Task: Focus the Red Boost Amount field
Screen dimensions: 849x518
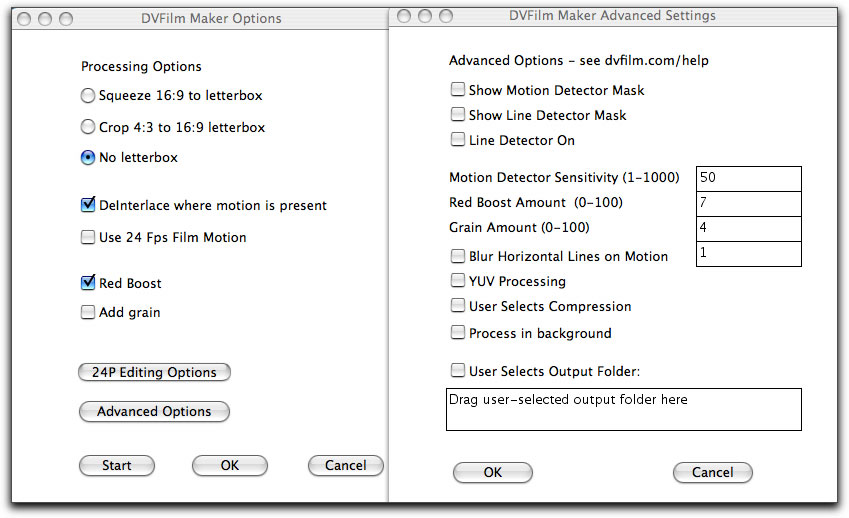Action: 748,204
